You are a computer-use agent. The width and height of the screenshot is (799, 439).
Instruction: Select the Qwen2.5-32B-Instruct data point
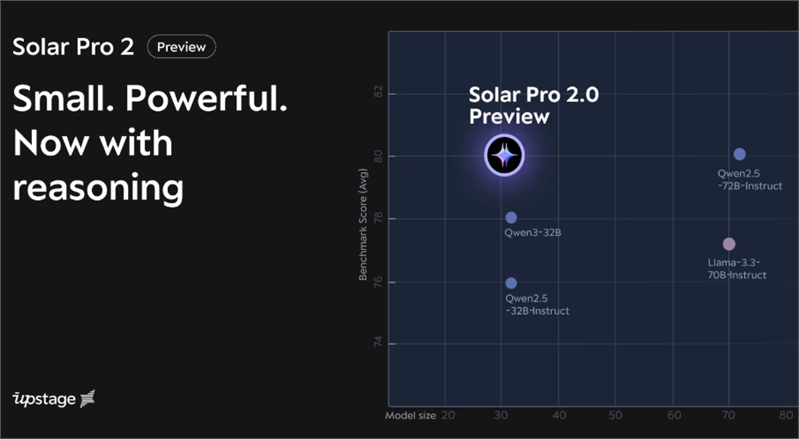pyautogui.click(x=511, y=283)
